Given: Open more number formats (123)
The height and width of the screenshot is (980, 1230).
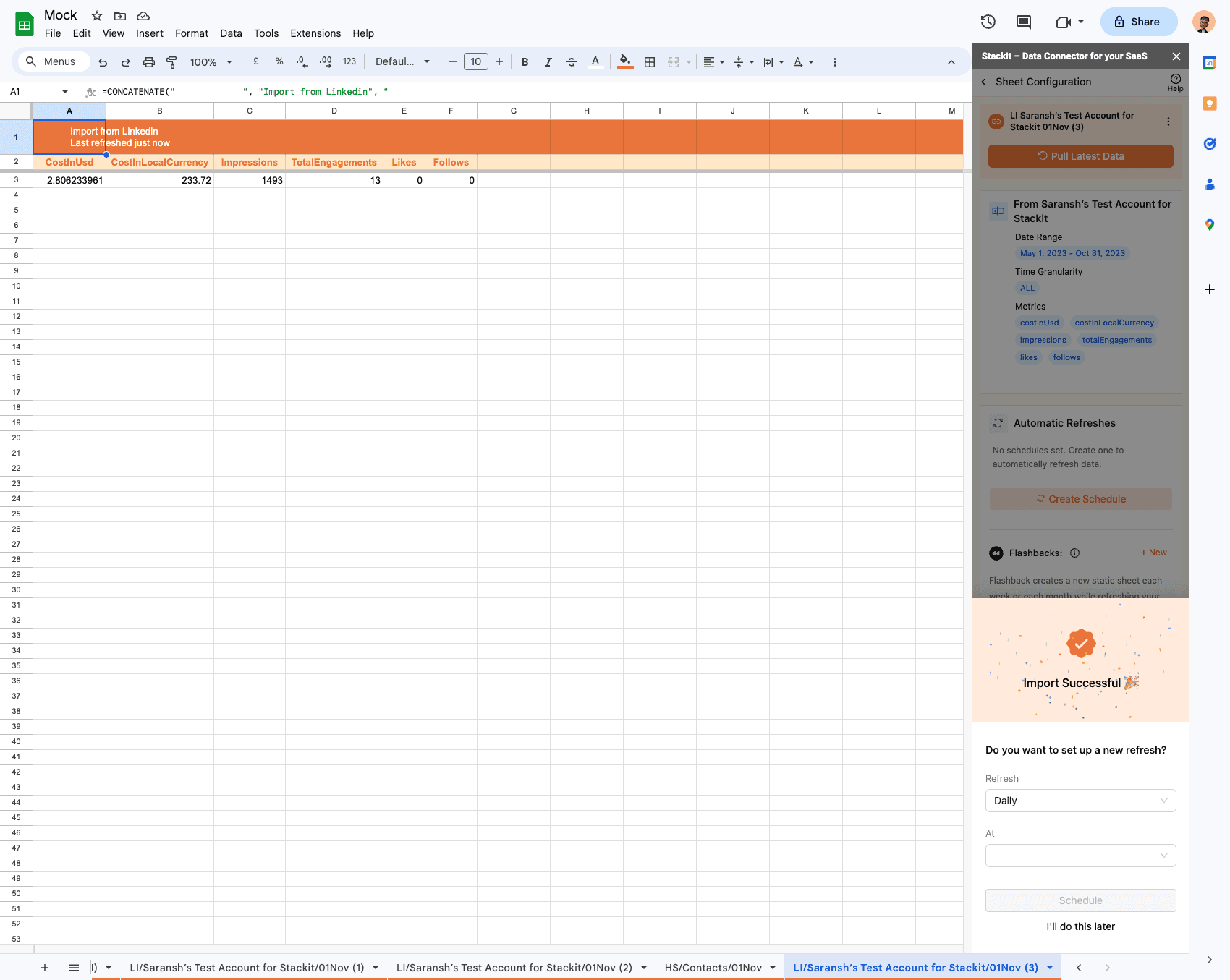Looking at the screenshot, I should tap(349, 62).
